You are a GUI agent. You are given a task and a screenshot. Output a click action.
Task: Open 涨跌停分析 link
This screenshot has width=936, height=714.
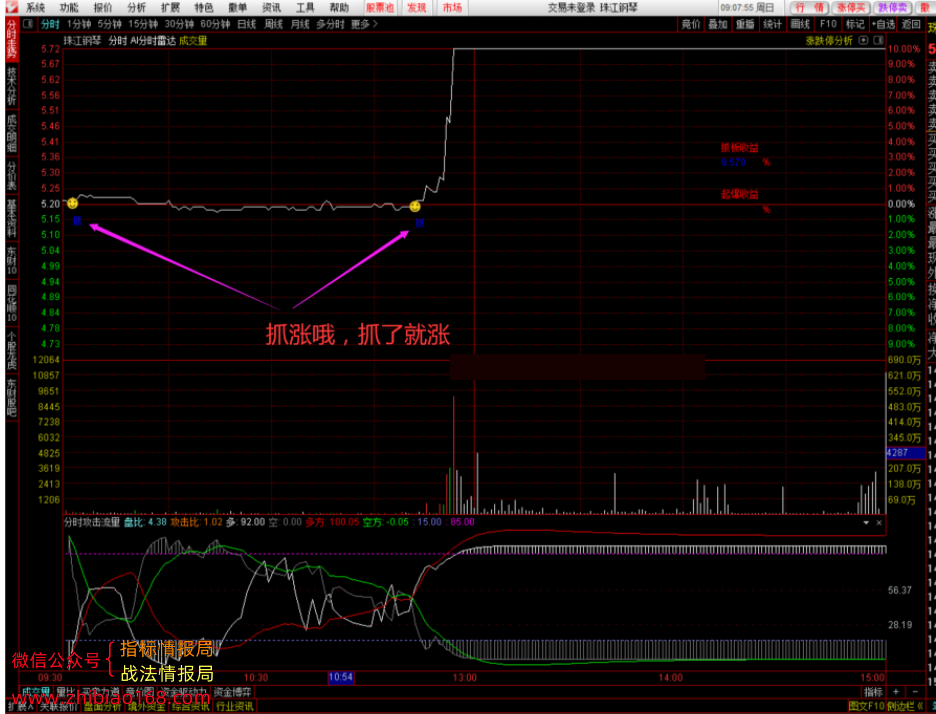[829, 41]
